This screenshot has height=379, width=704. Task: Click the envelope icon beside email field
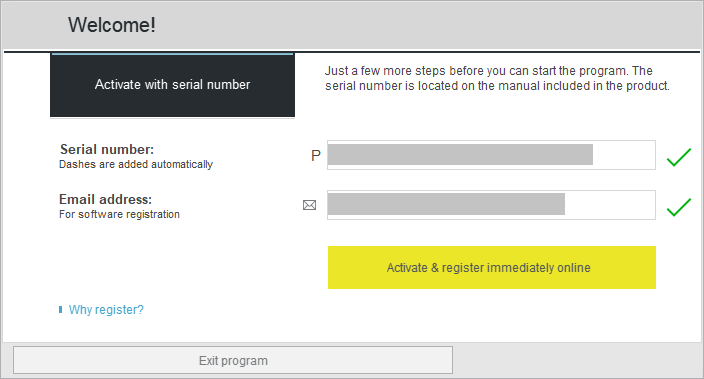coord(309,205)
